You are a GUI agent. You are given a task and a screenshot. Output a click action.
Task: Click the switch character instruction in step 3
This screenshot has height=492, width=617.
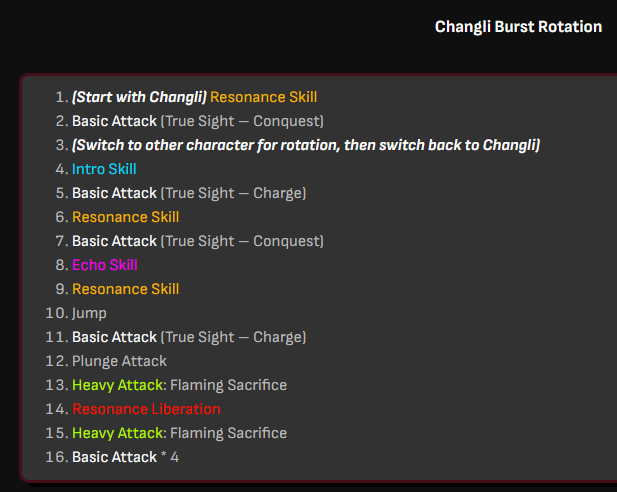click(306, 145)
